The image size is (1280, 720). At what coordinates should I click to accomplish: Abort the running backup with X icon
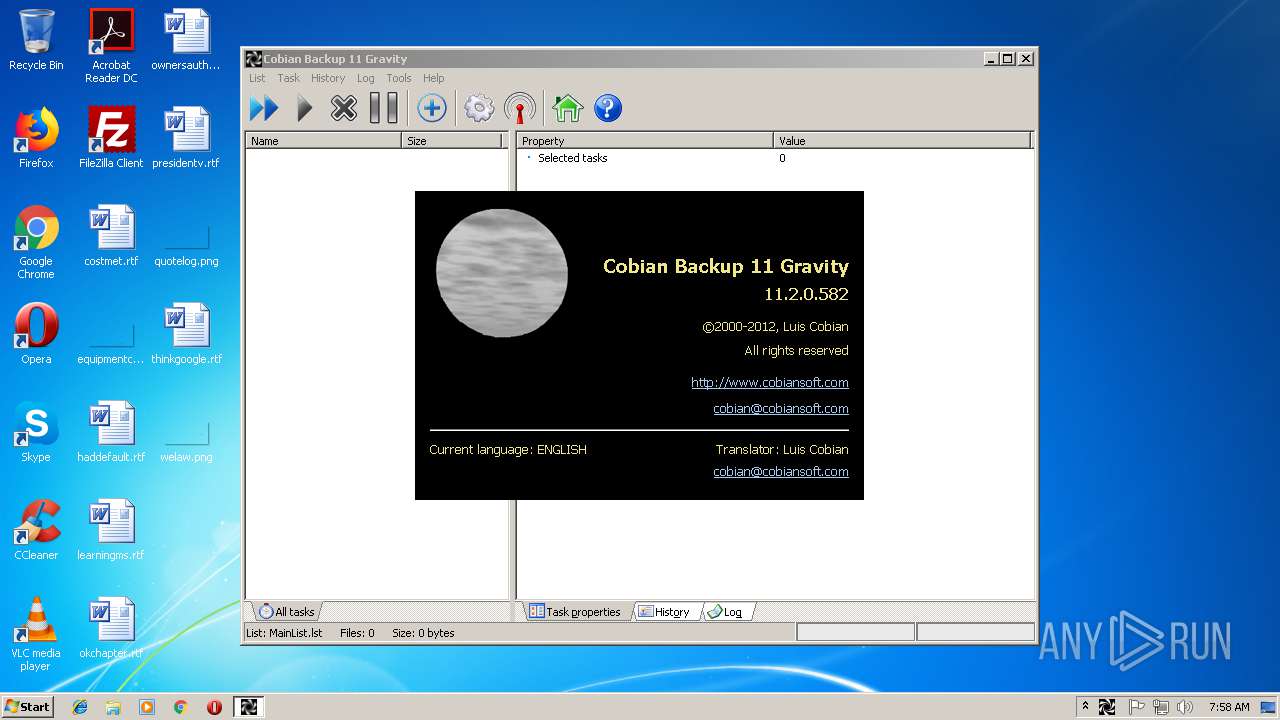[x=344, y=108]
